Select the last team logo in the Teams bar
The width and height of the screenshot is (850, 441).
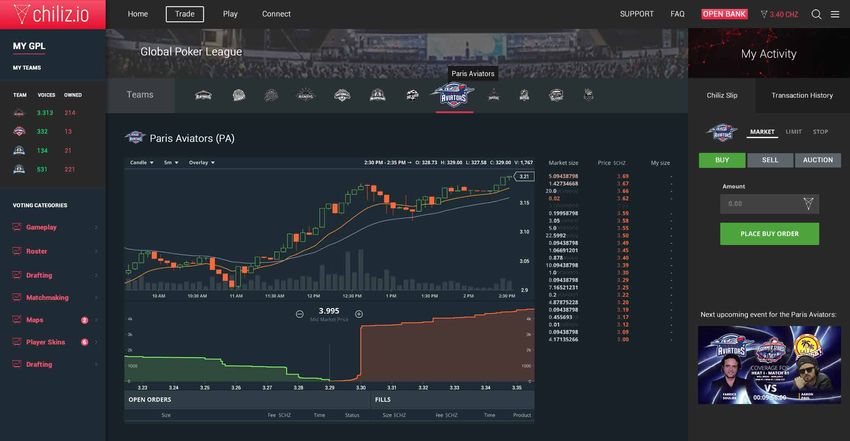point(589,95)
